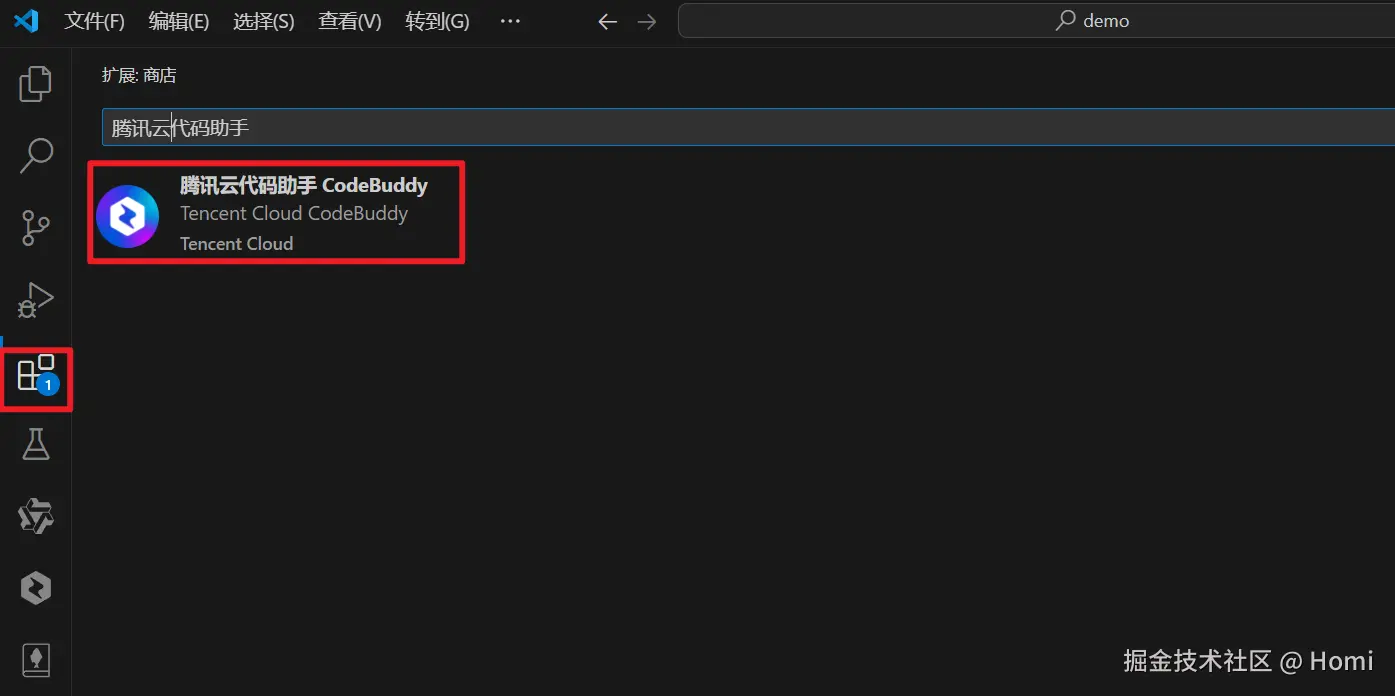Viewport: 1395px width, 696px height.
Task: Open the 查看(V) menu
Action: (350, 21)
